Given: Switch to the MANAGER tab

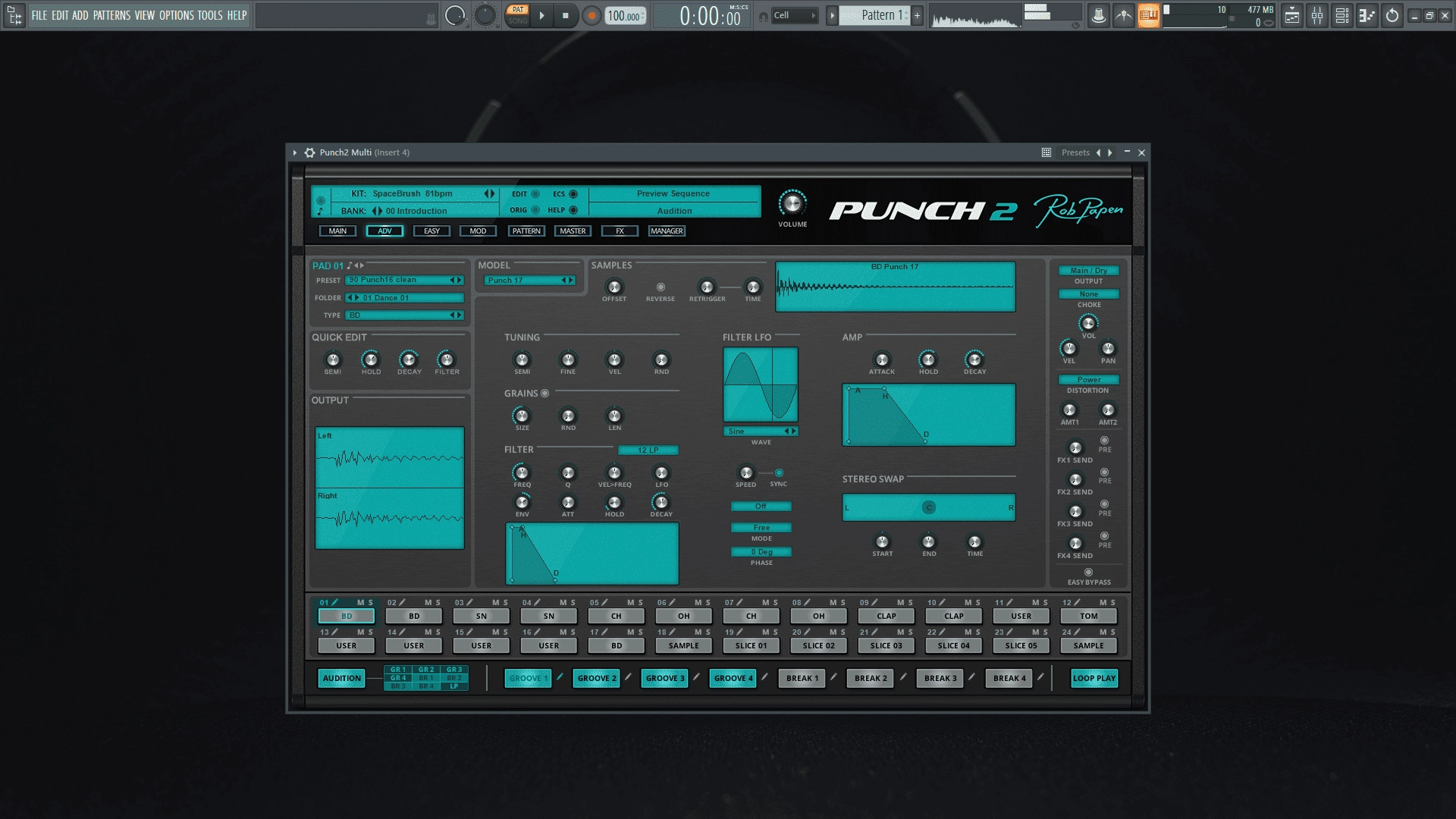Looking at the screenshot, I should 667,231.
